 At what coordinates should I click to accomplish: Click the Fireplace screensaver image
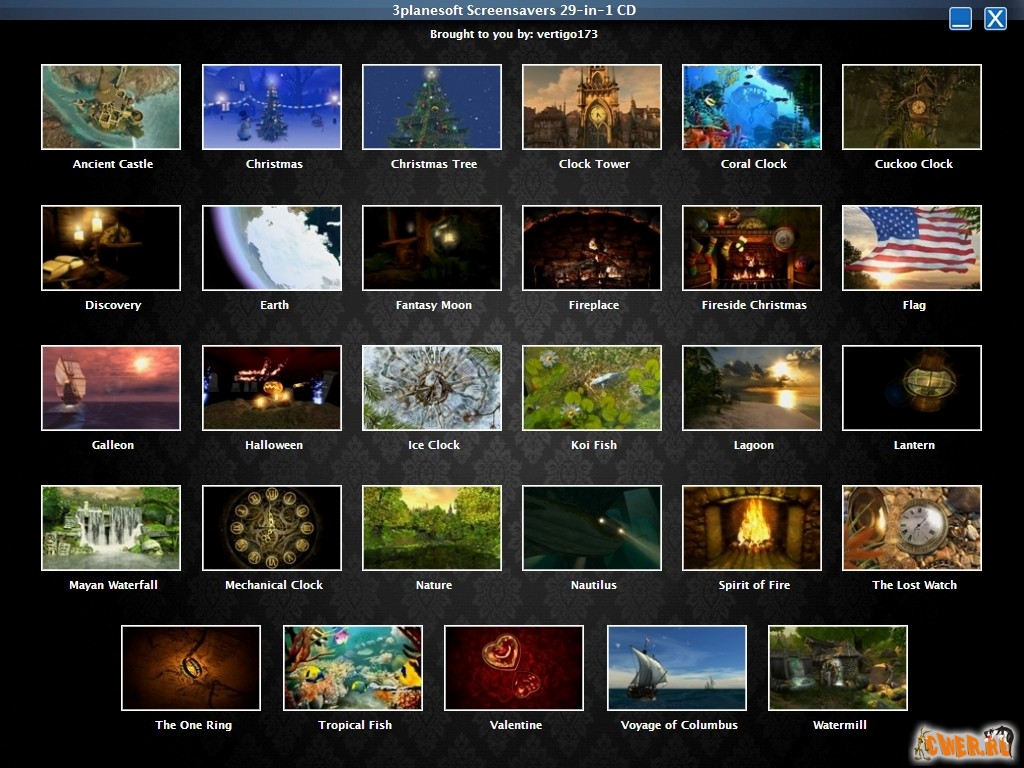591,248
